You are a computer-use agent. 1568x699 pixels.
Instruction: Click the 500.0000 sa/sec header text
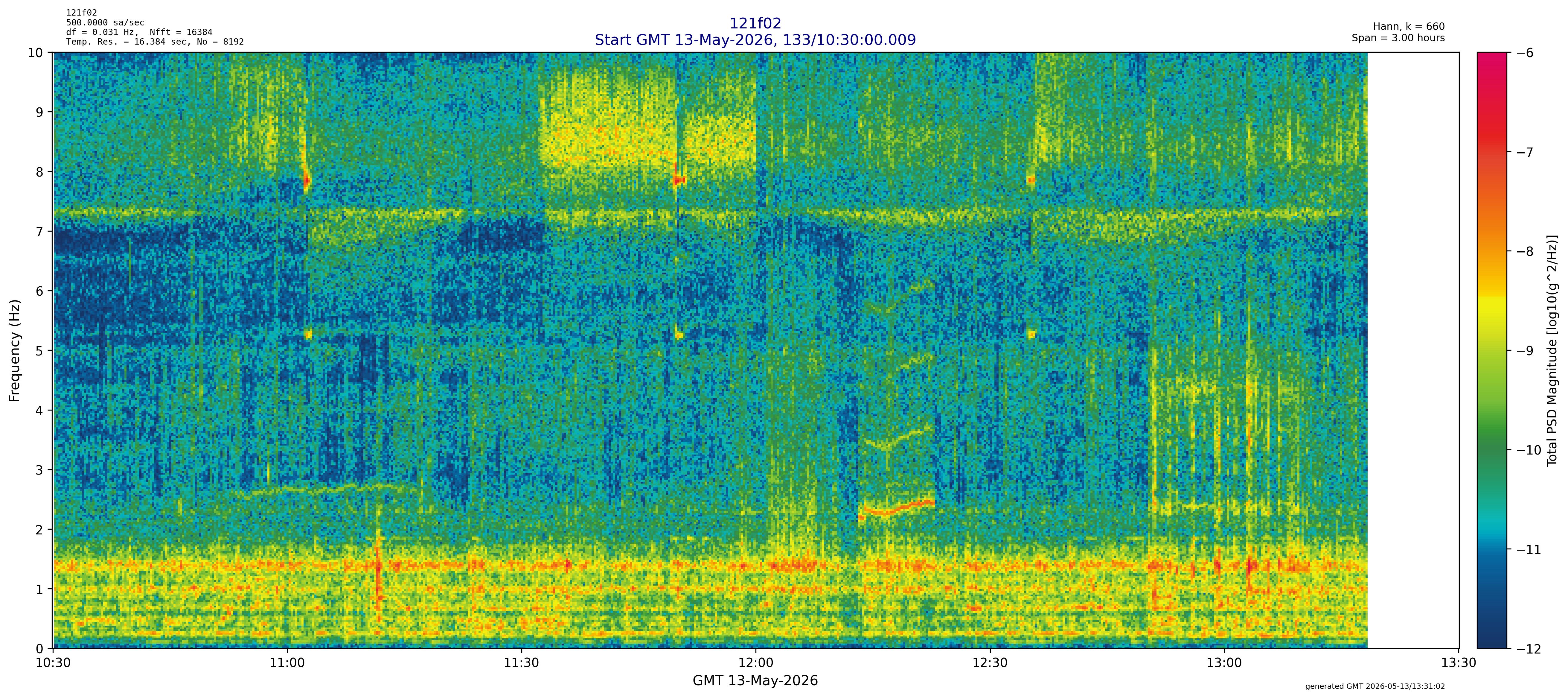click(105, 22)
